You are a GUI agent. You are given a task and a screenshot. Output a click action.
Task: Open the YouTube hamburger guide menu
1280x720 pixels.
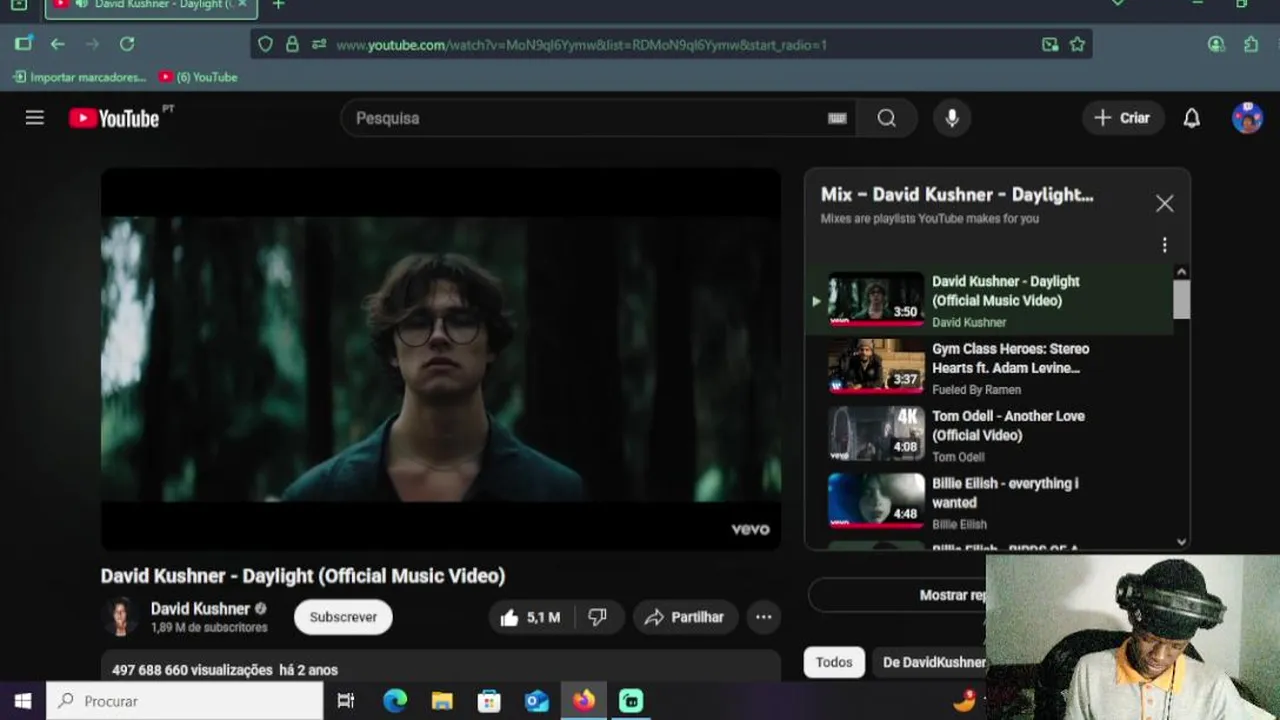coord(35,118)
